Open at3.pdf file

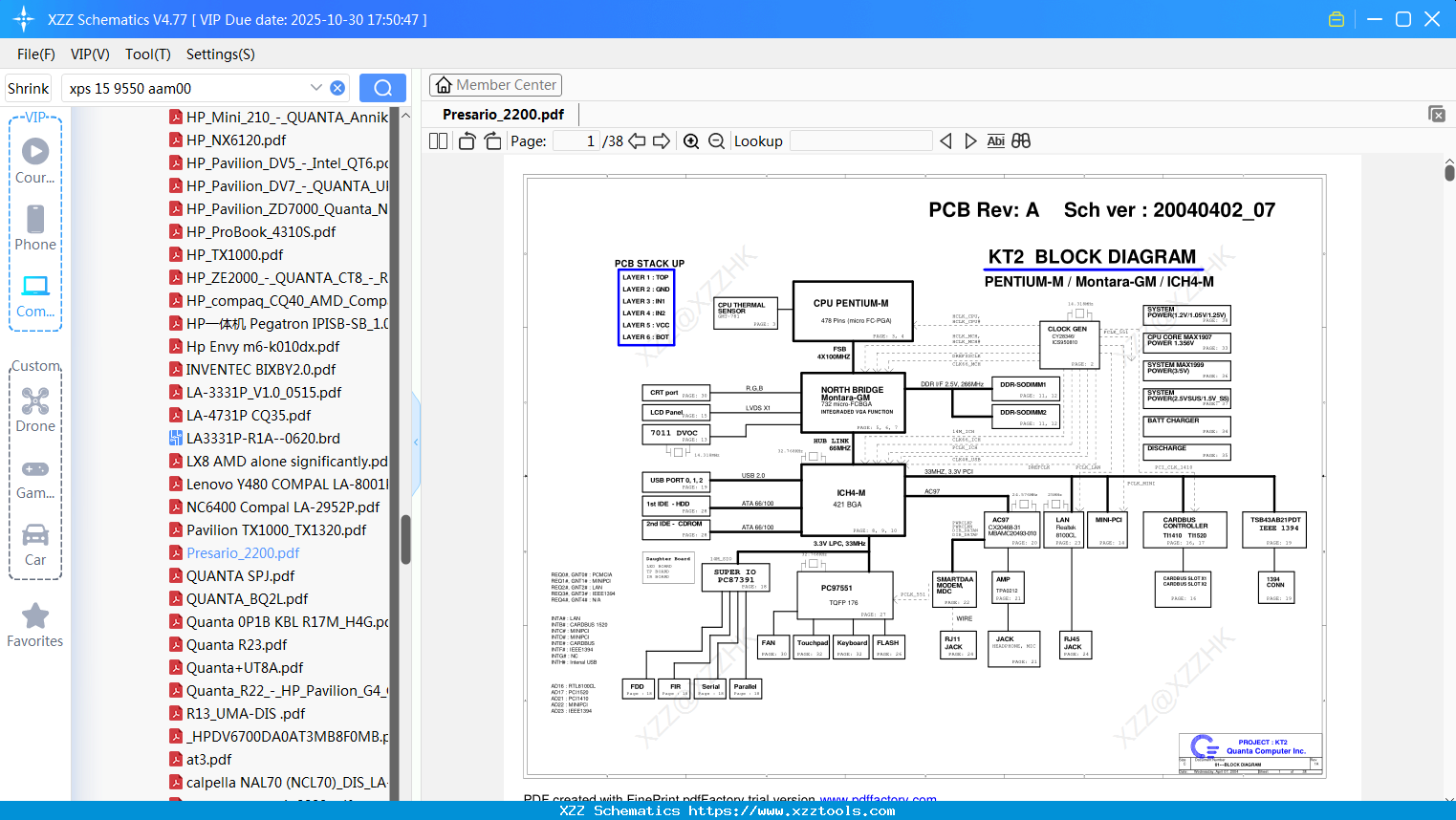pos(208,759)
